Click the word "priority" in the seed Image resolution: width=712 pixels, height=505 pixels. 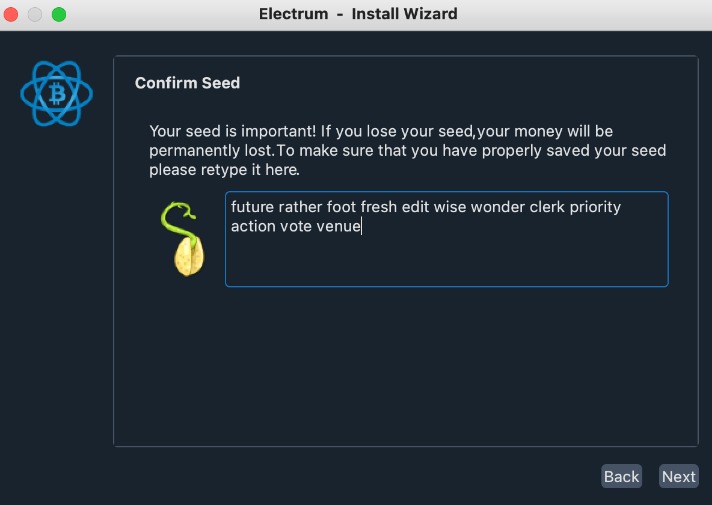591,207
